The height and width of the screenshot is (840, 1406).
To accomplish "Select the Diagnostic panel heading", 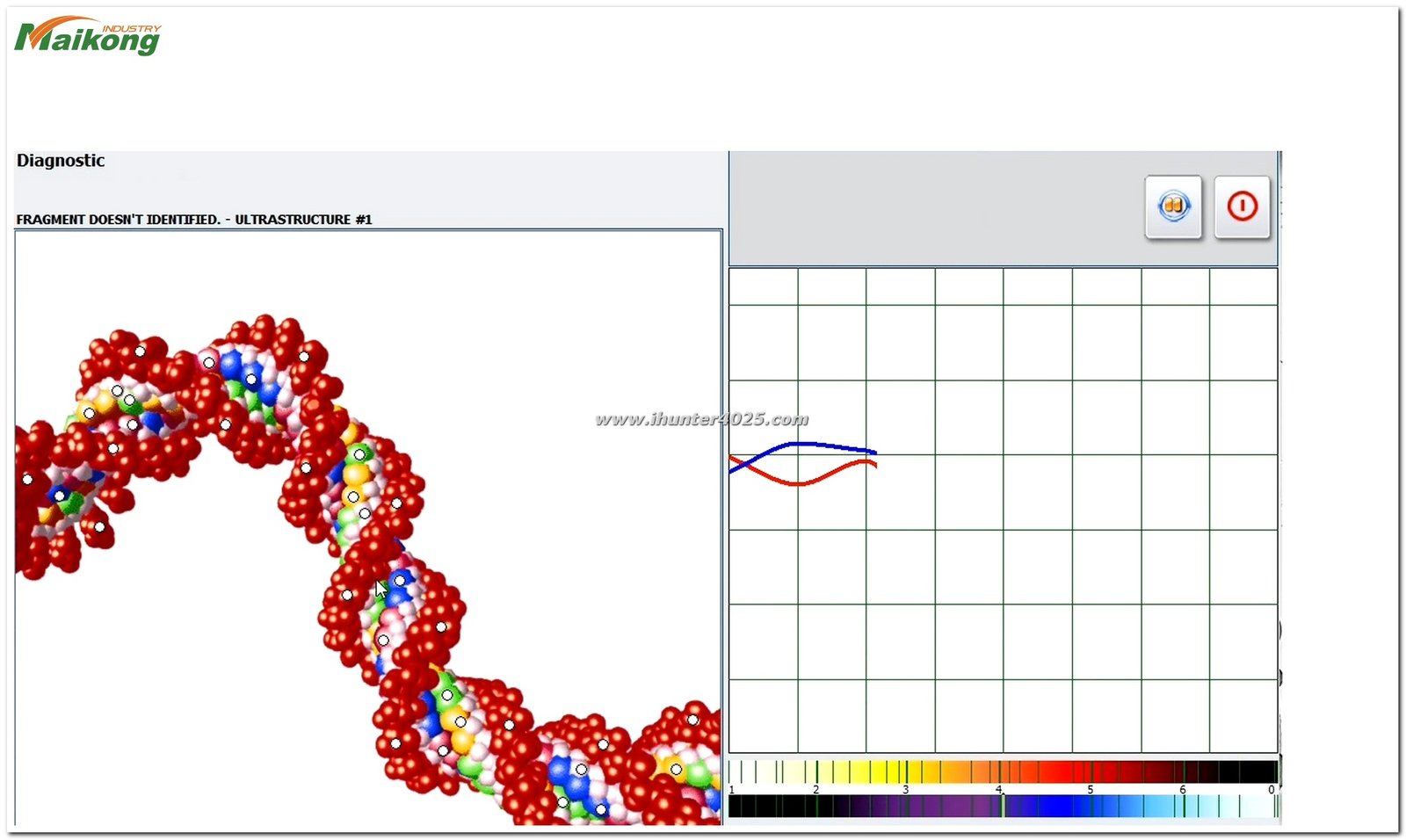I will (x=60, y=160).
